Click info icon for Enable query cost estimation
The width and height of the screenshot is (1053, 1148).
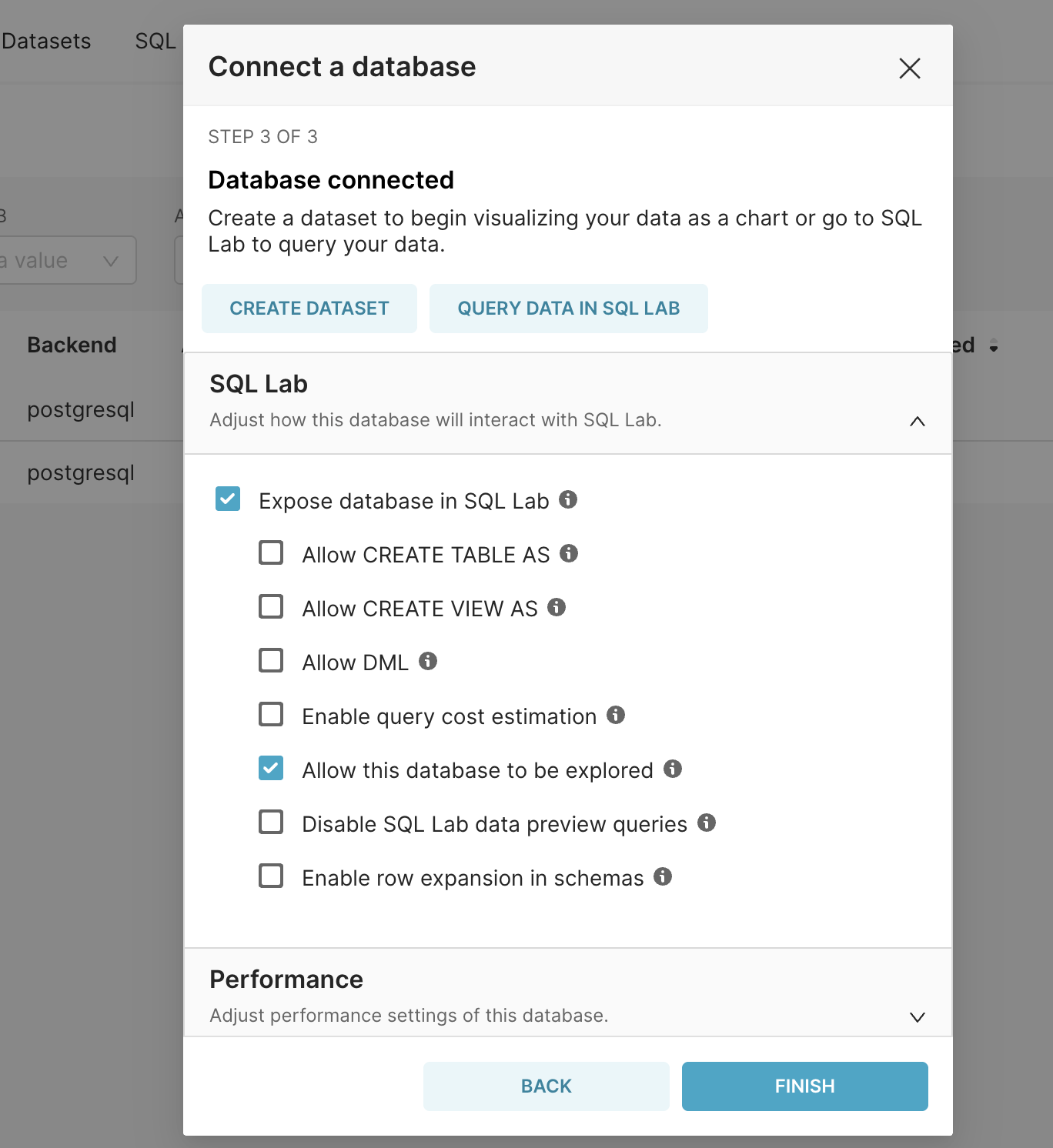tap(615, 715)
